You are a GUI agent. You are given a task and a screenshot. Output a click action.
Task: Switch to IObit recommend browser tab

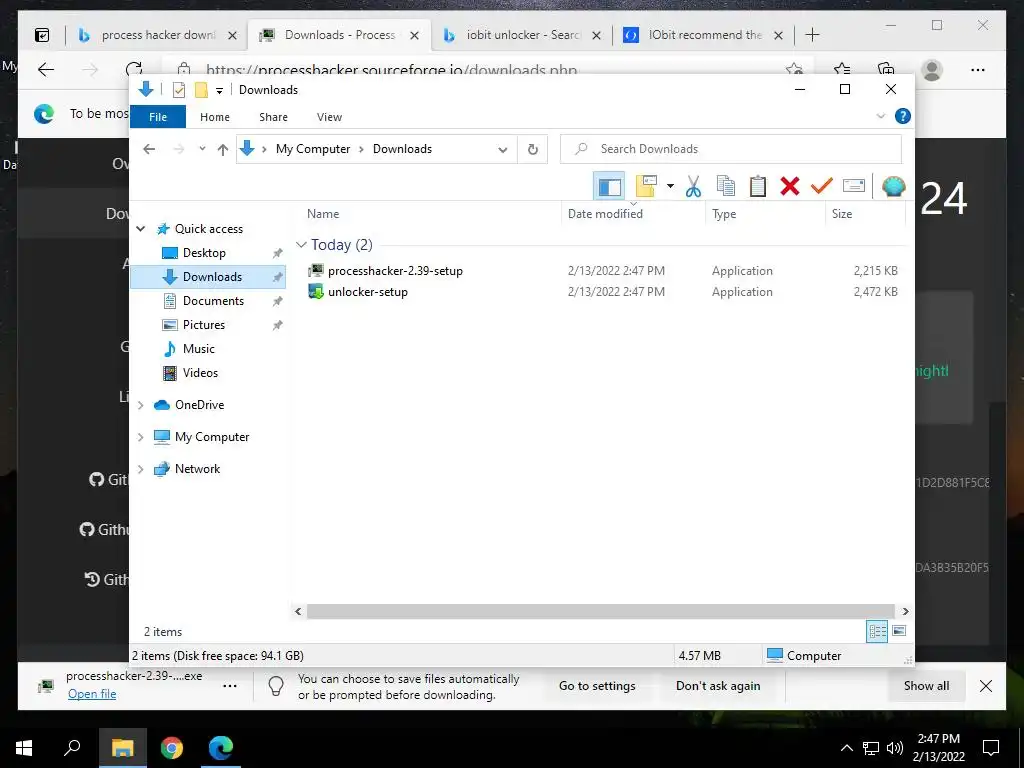pos(703,35)
